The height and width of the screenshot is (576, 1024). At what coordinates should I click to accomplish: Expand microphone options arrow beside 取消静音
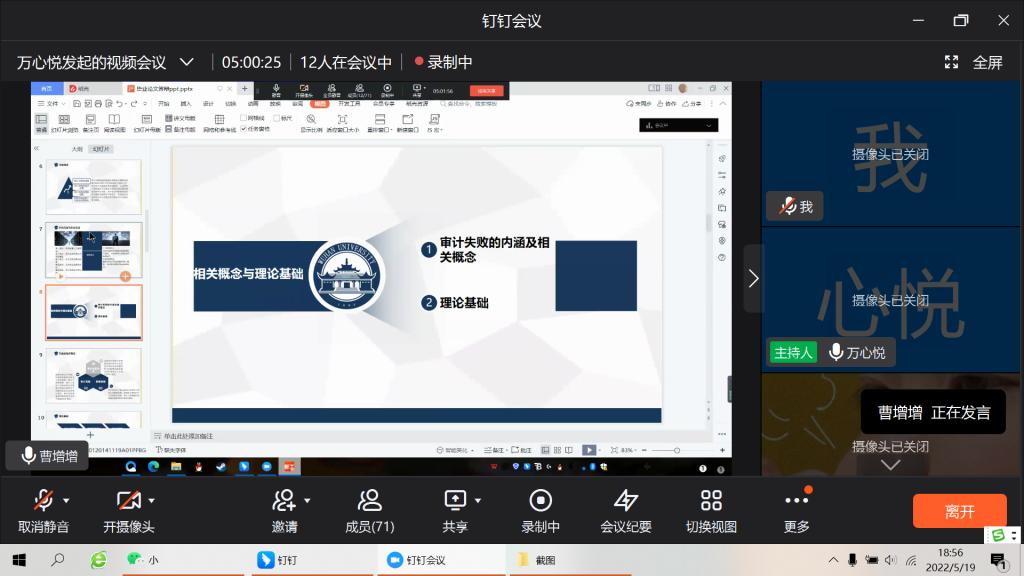tap(67, 500)
